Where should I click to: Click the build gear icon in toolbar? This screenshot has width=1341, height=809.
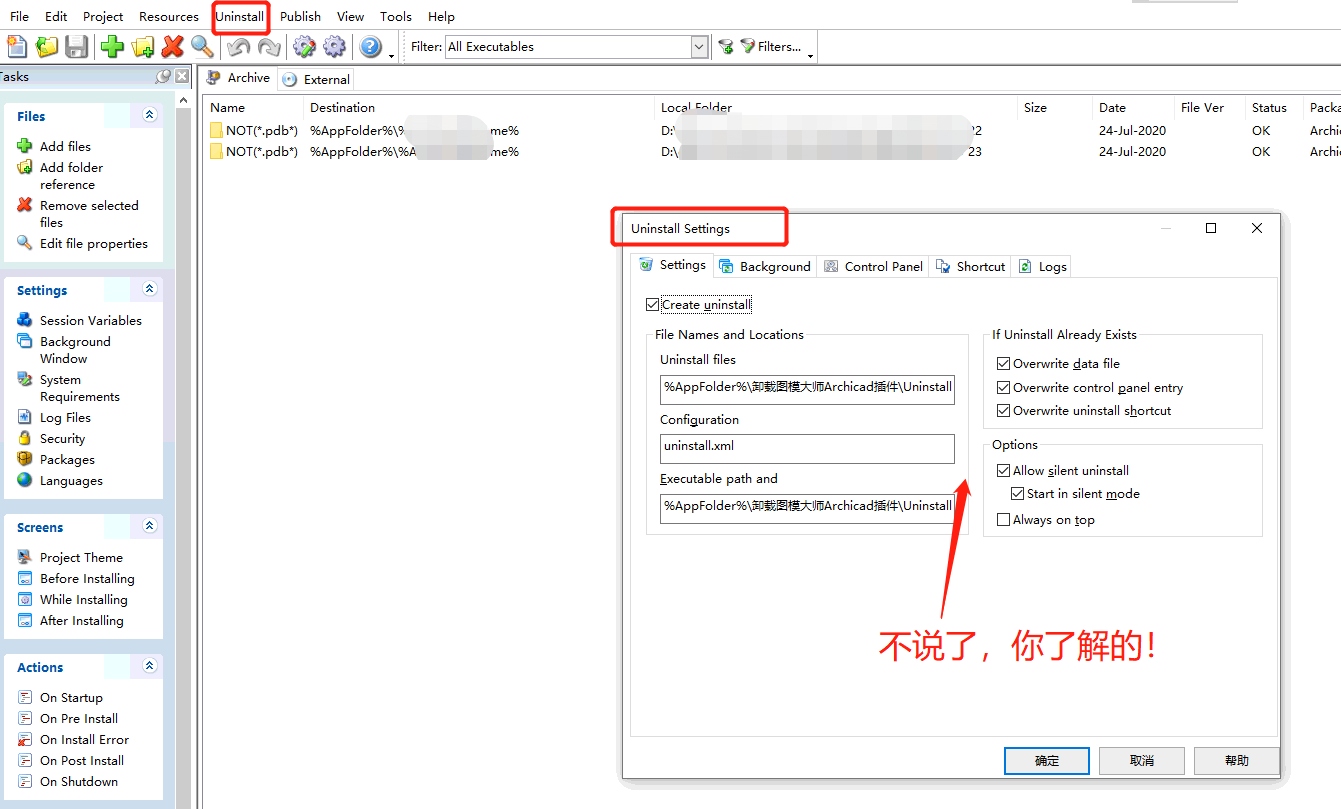(334, 46)
